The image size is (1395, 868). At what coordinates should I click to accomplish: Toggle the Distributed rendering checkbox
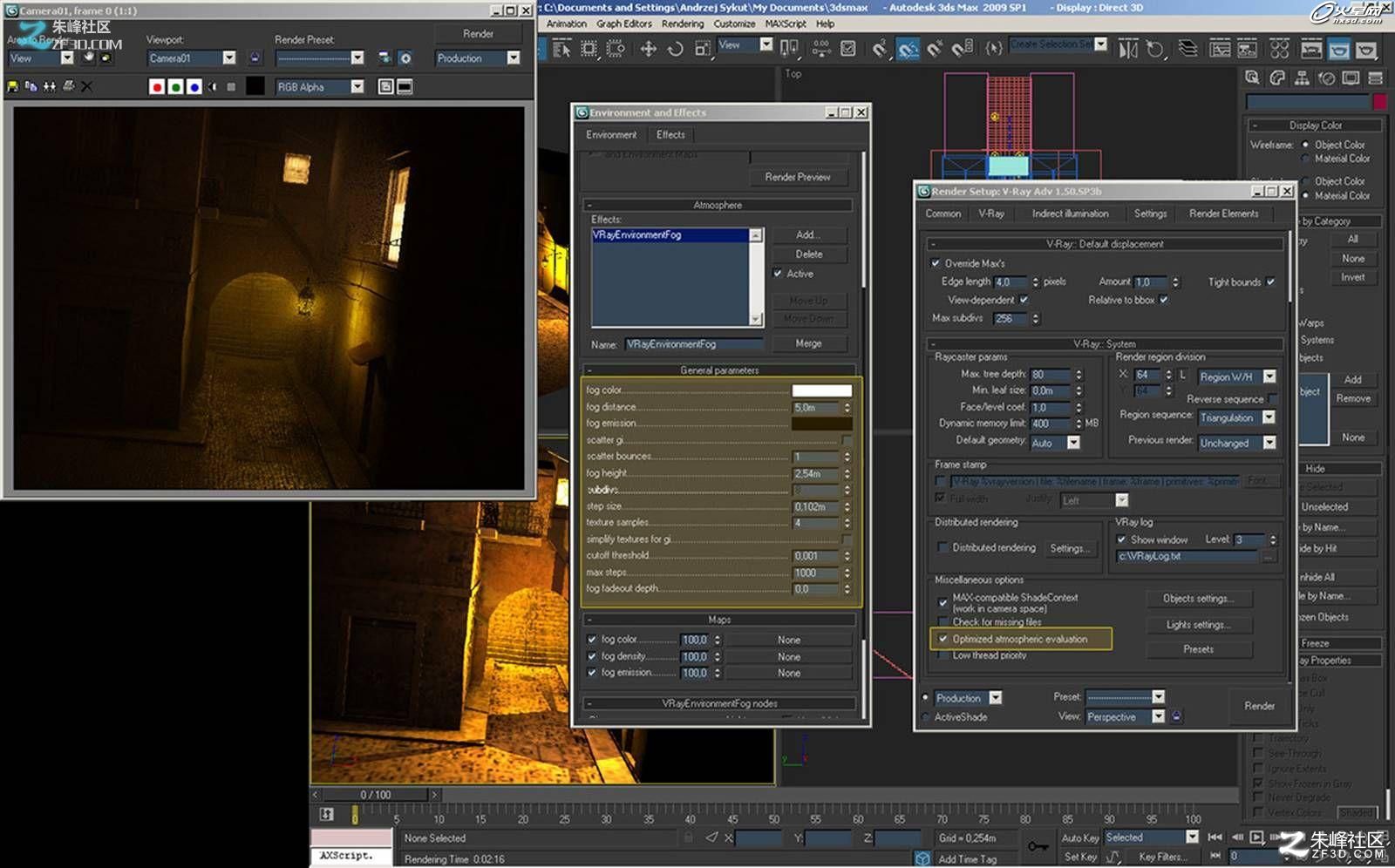pos(942,547)
